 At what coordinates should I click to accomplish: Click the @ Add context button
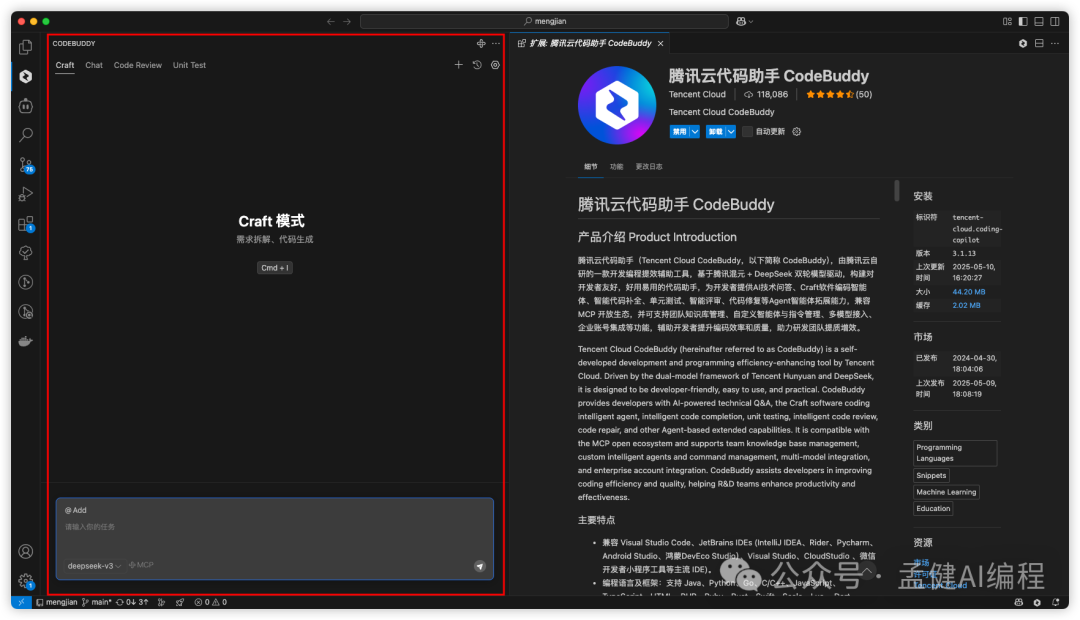point(76,510)
